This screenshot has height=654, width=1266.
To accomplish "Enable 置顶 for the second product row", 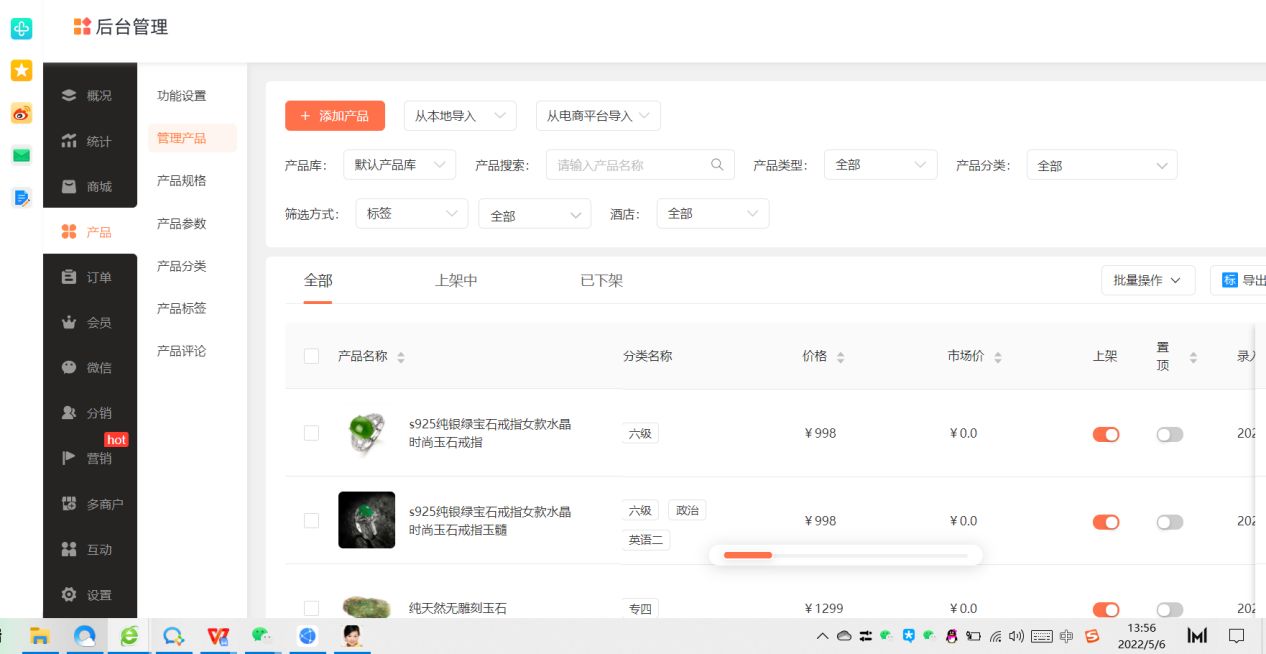I will 1169,522.
